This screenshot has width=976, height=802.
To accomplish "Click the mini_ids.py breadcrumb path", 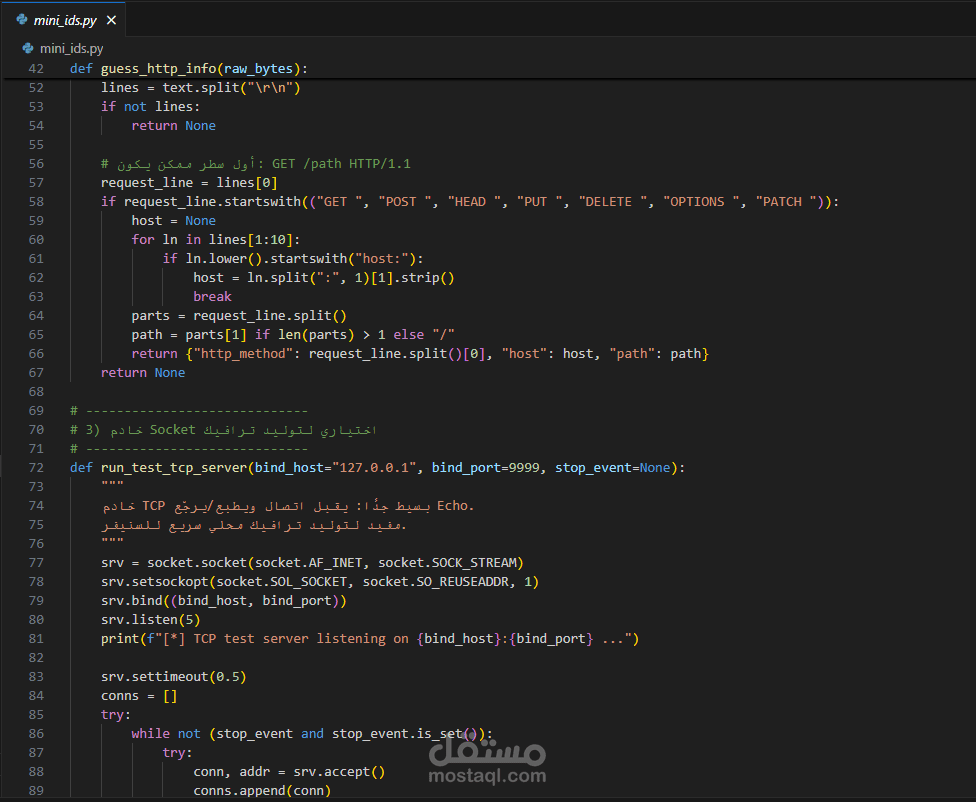I will 71,49.
